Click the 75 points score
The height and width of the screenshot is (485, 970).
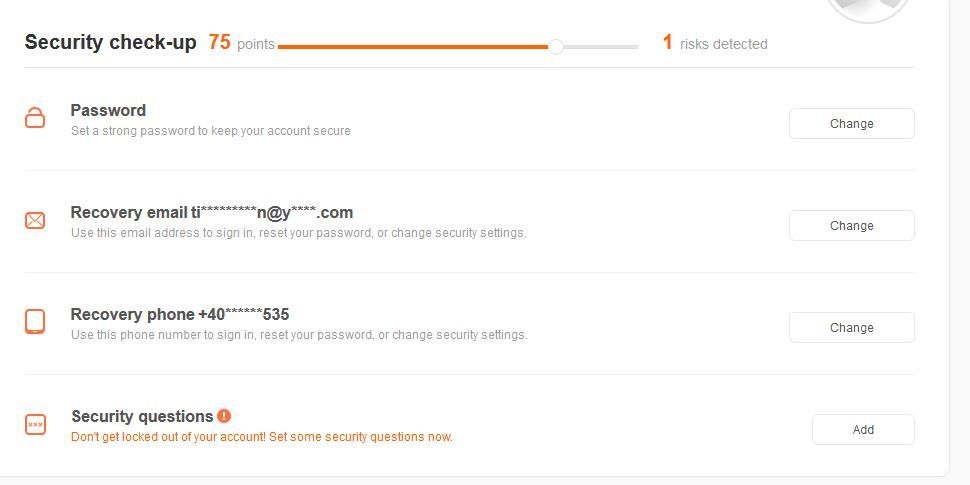coord(241,43)
